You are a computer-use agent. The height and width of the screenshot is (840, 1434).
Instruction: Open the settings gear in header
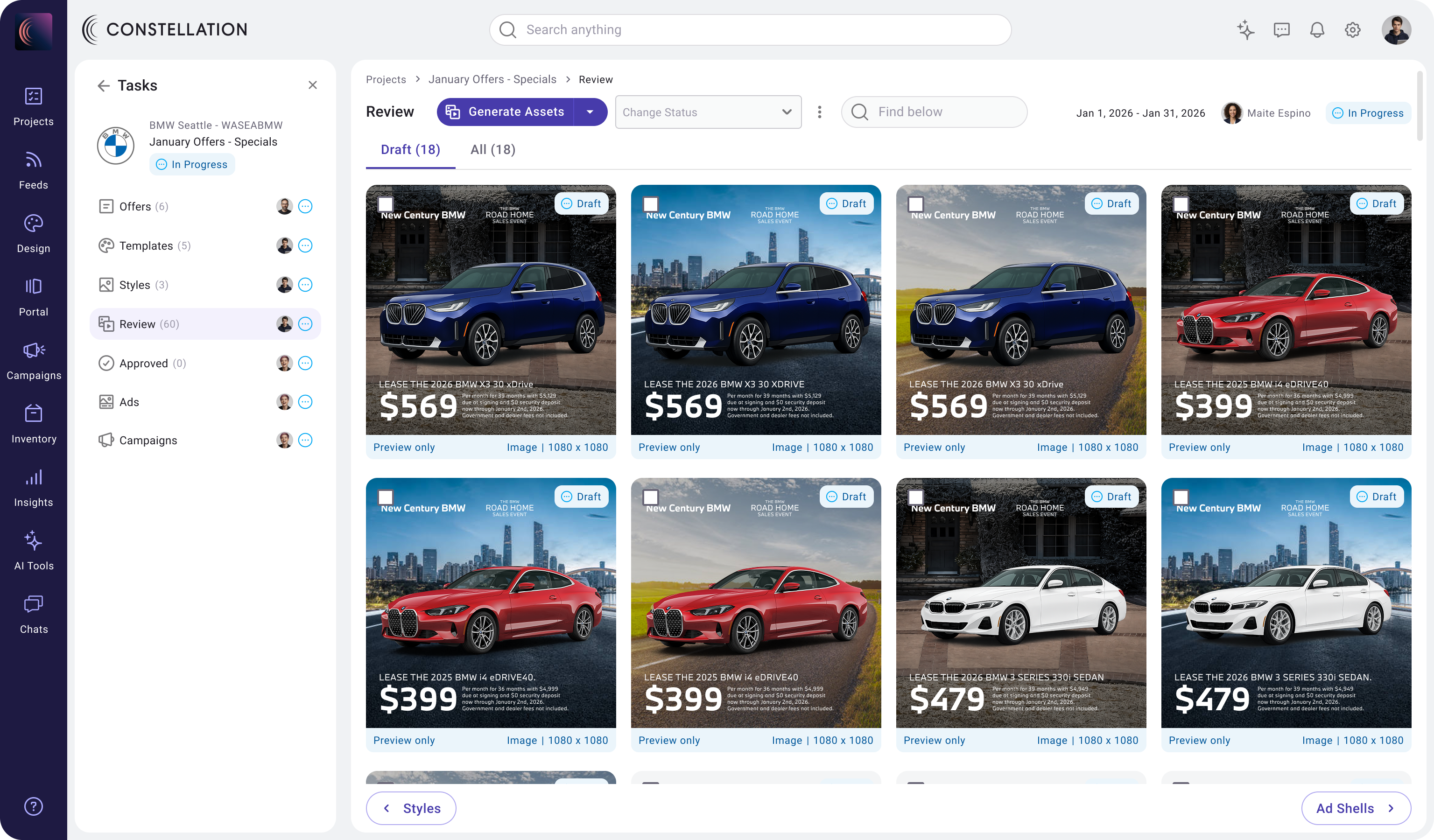click(1353, 29)
